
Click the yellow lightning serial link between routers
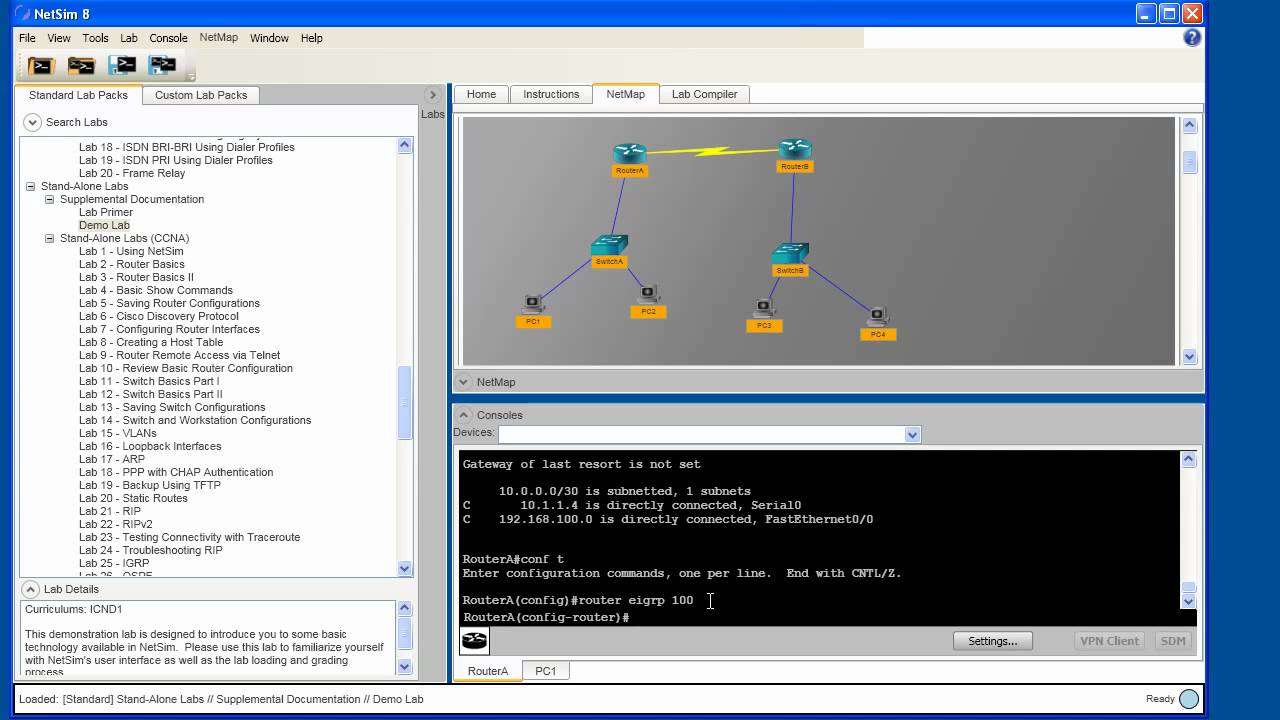[712, 151]
